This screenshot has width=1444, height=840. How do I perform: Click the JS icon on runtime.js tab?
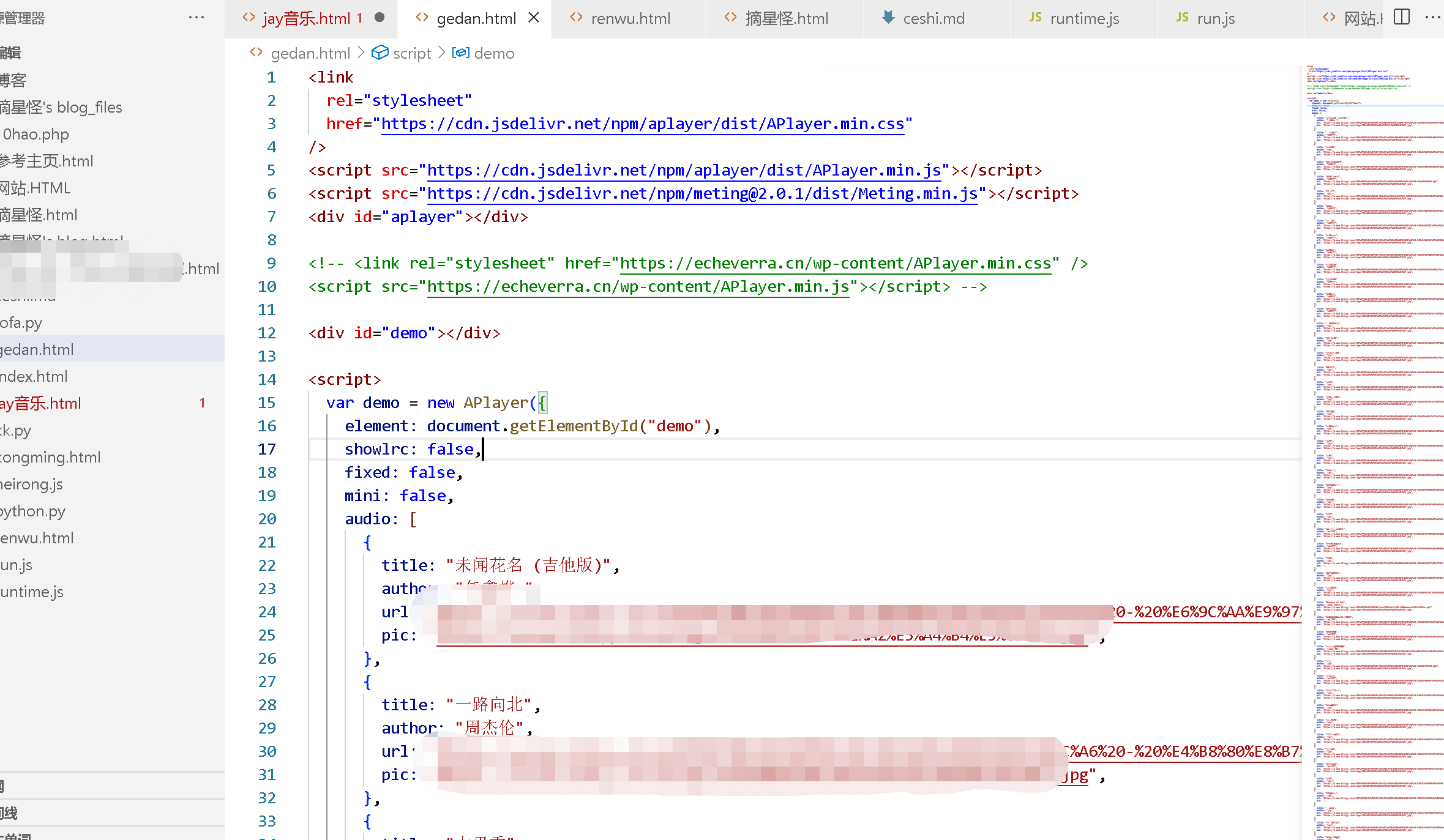click(1035, 18)
